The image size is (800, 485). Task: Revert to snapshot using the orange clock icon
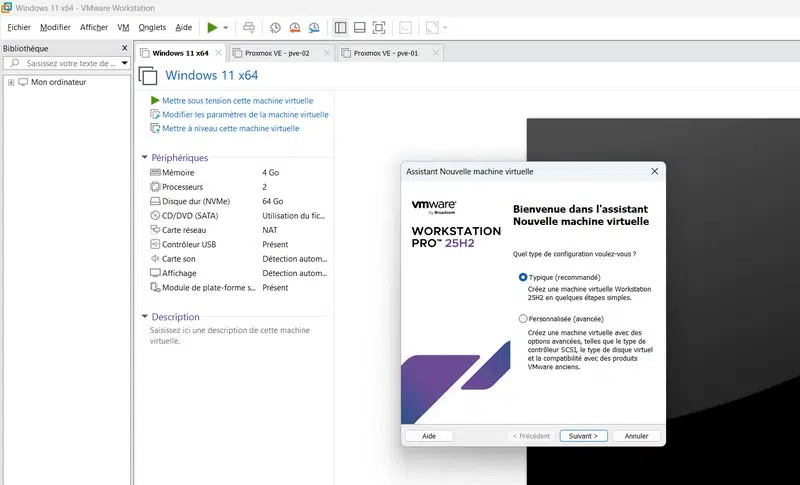[294, 28]
